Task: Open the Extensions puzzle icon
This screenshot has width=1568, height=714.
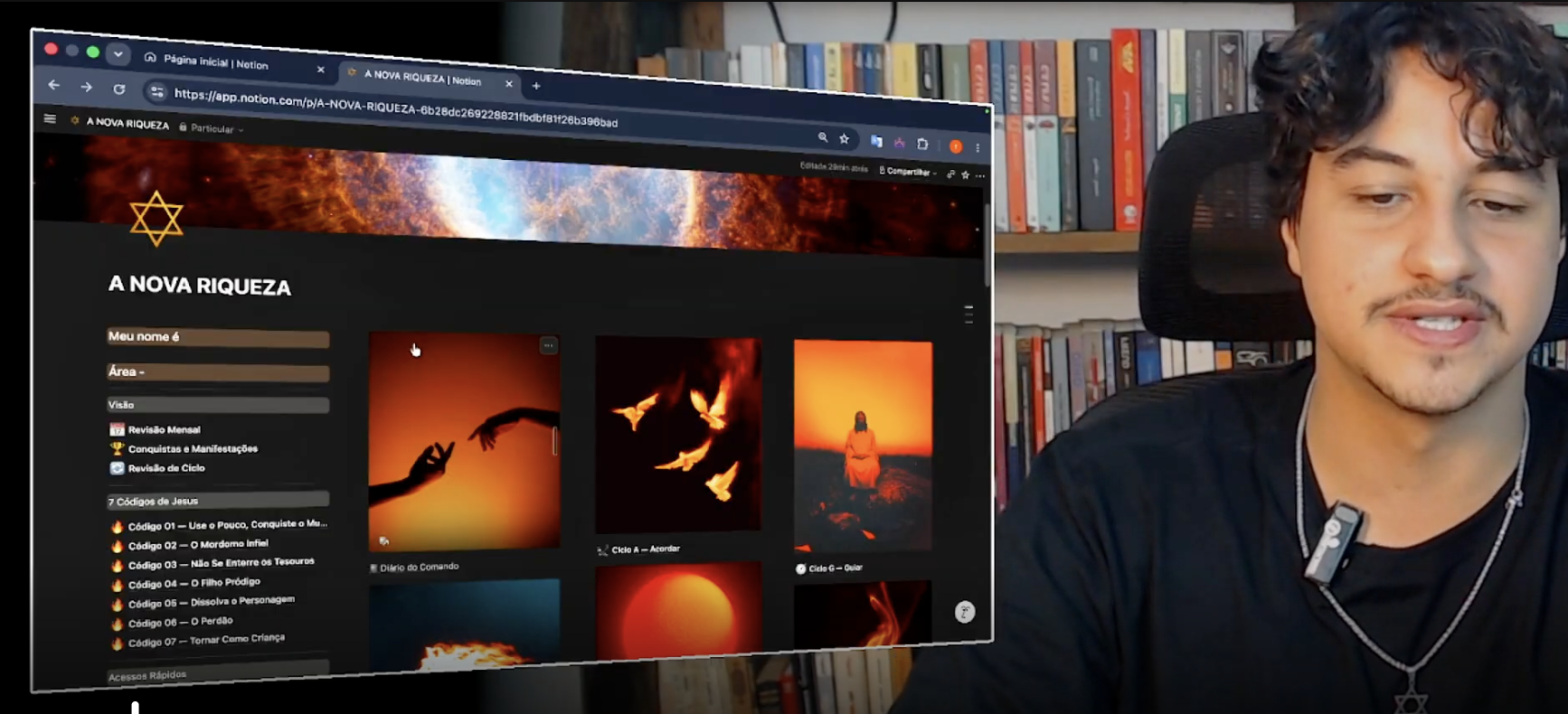Action: click(x=922, y=144)
